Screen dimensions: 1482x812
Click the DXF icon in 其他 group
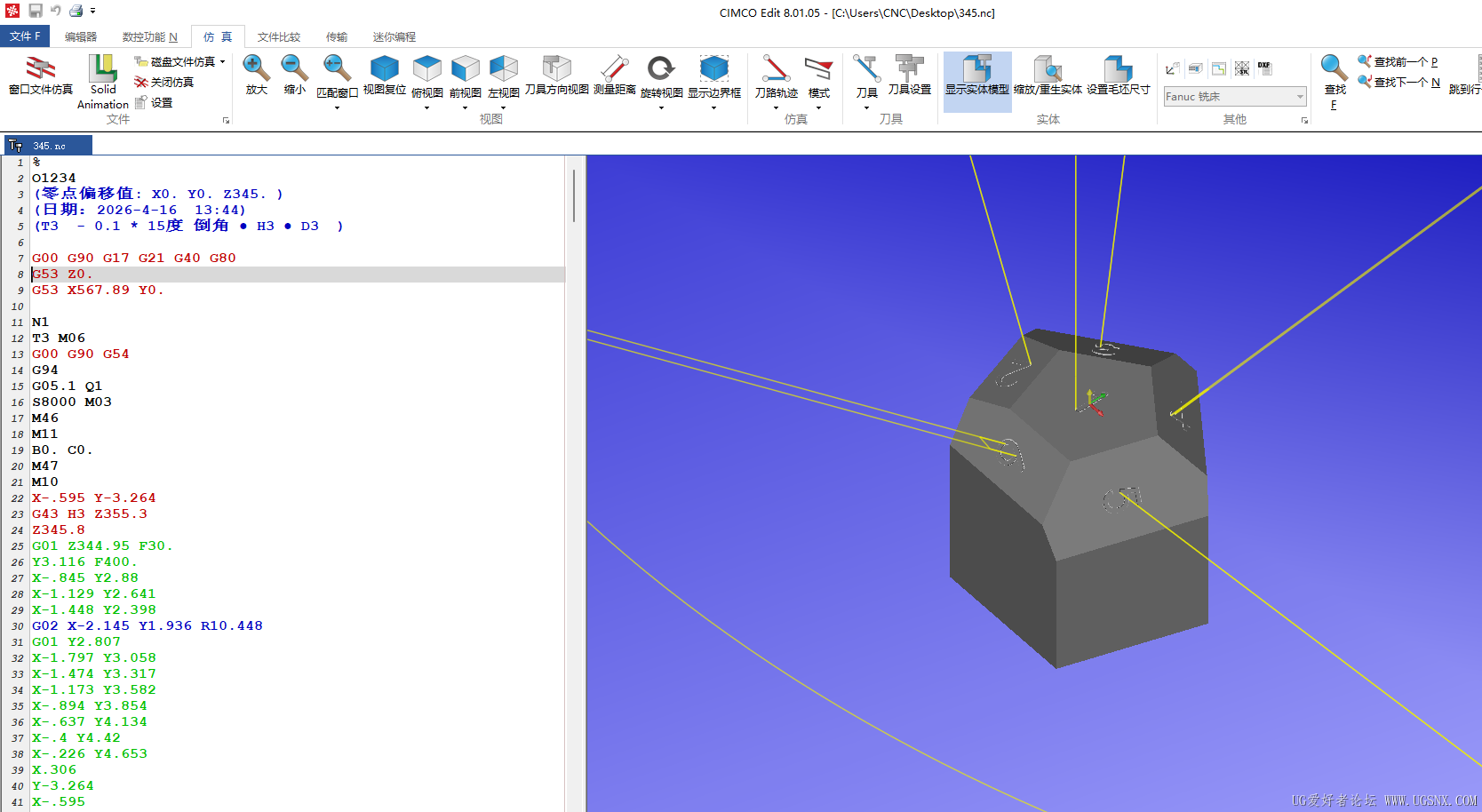pos(1264,68)
